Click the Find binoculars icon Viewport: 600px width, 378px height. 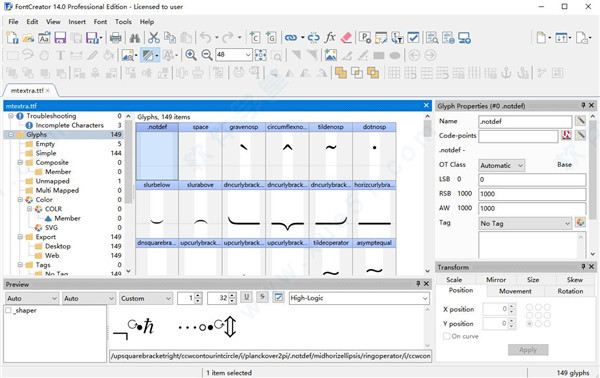pyautogui.click(x=135, y=38)
